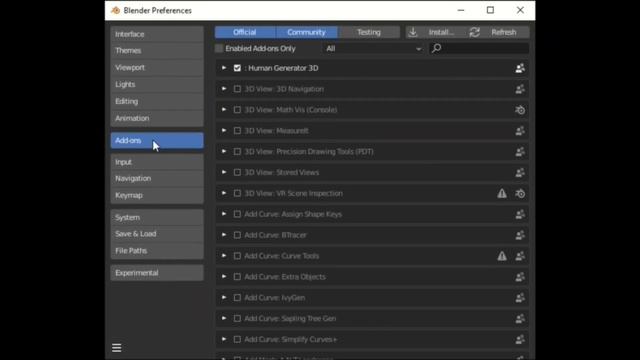Screen dimensions: 640x360
Task: Click the add-on search field
Action: (x=479, y=49)
